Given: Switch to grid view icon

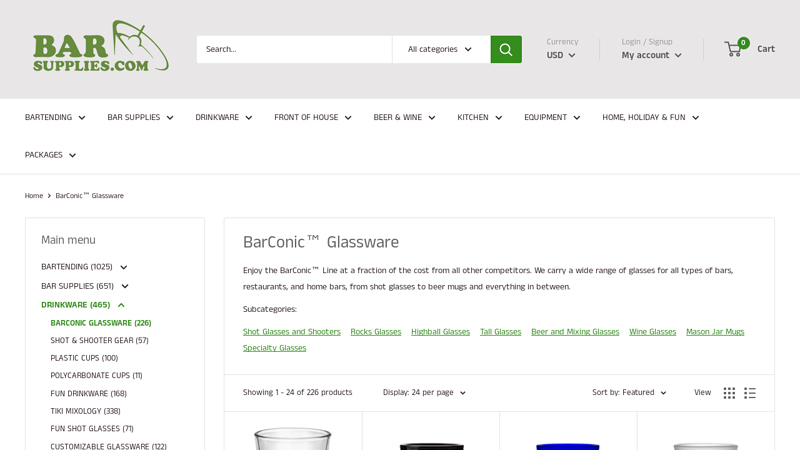Looking at the screenshot, I should pos(729,393).
